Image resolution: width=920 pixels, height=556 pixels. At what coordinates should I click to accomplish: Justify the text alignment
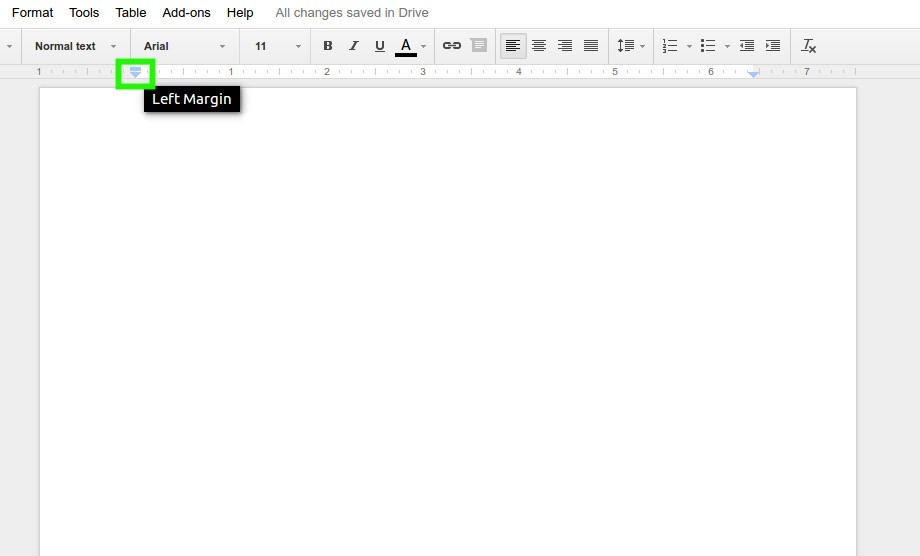591,46
